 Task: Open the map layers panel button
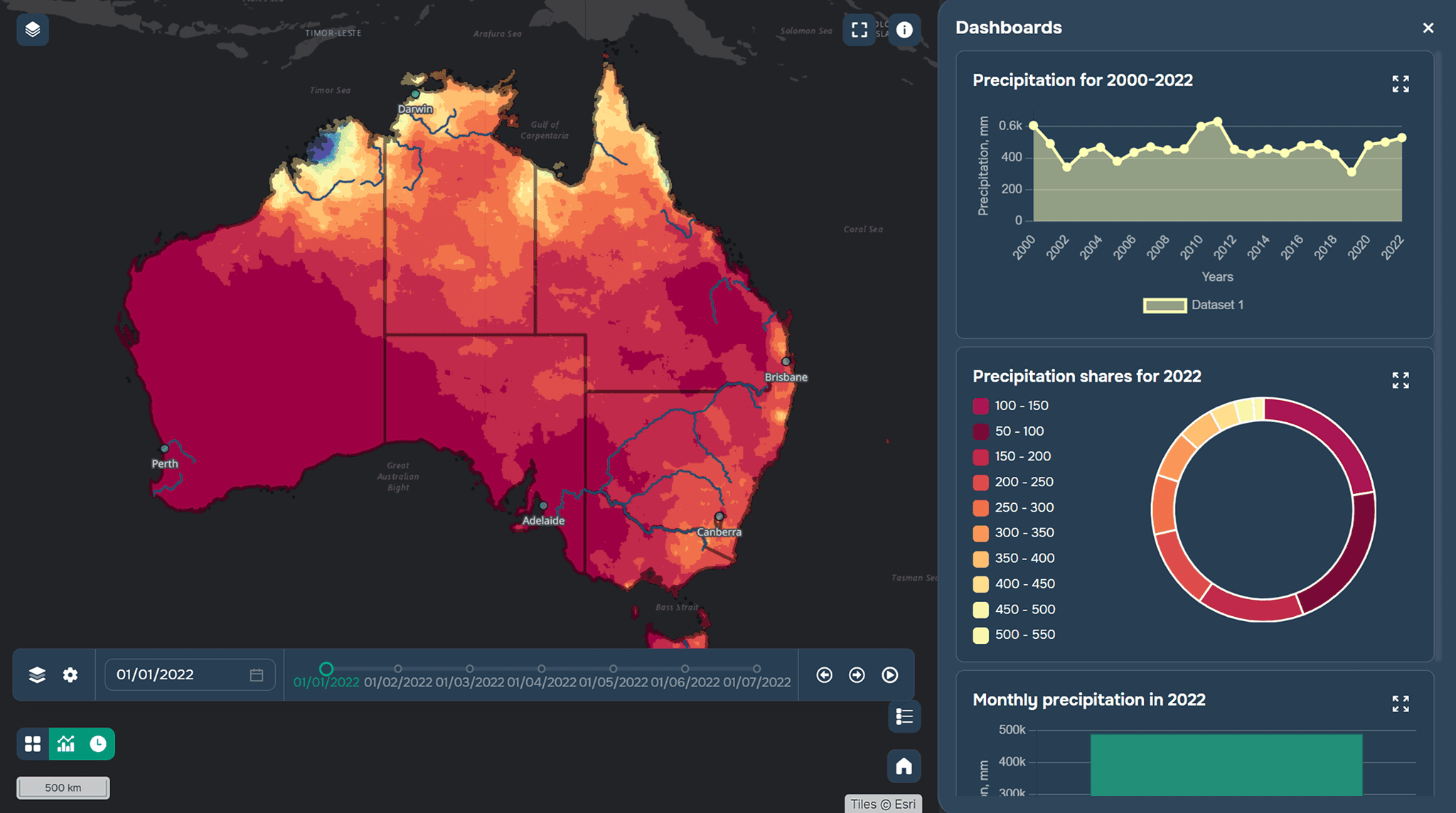coord(33,30)
